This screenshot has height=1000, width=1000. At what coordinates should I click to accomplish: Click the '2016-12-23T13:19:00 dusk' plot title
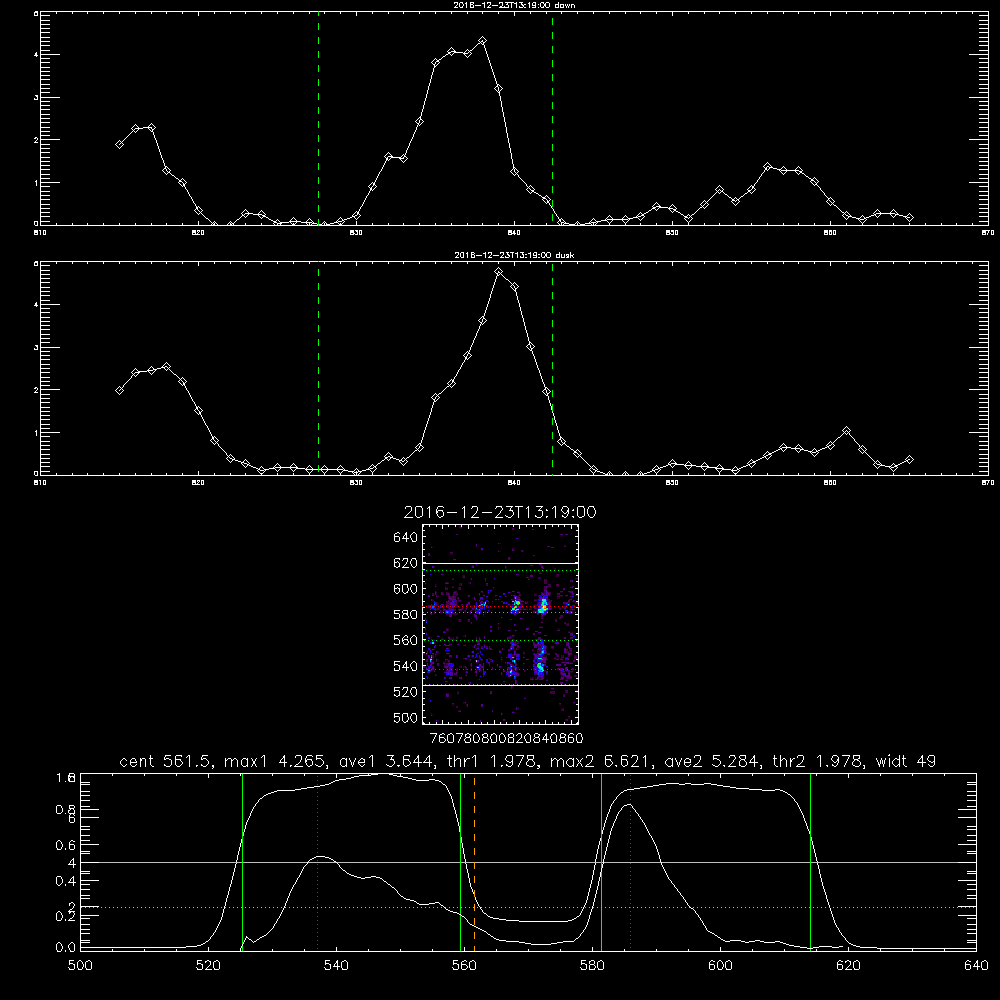point(514,255)
